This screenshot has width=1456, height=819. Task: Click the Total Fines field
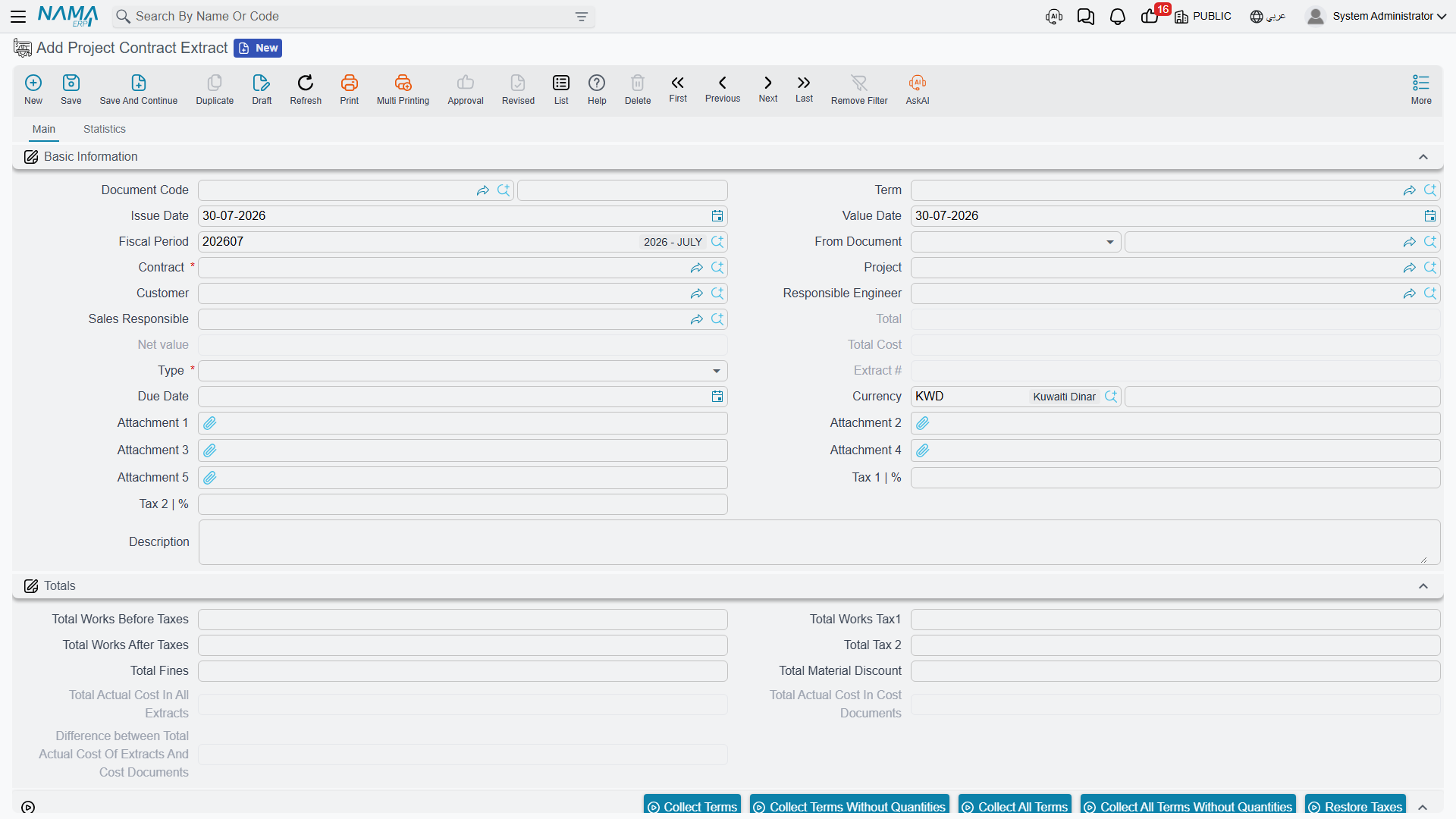click(x=463, y=671)
